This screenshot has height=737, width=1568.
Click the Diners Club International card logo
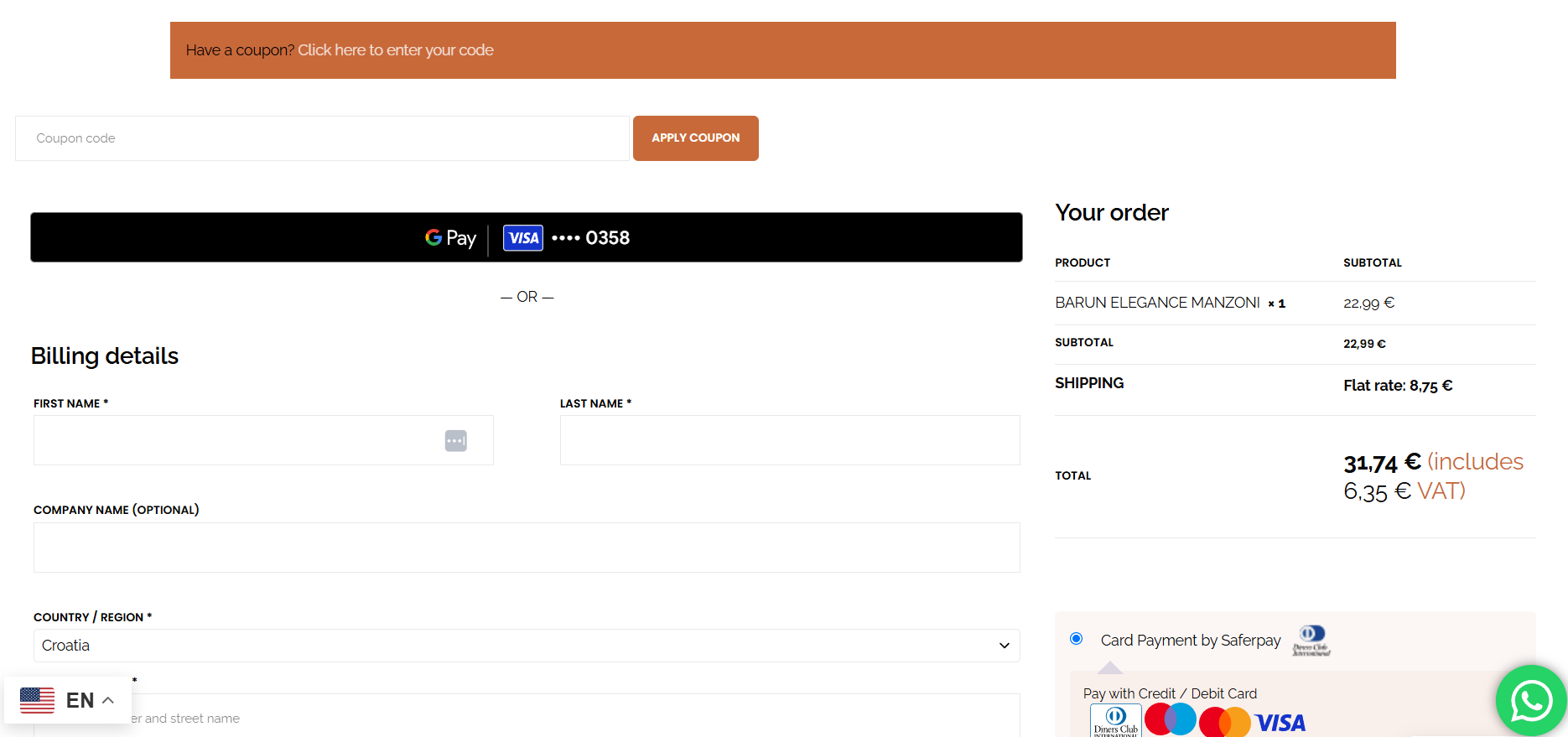[x=1115, y=721]
